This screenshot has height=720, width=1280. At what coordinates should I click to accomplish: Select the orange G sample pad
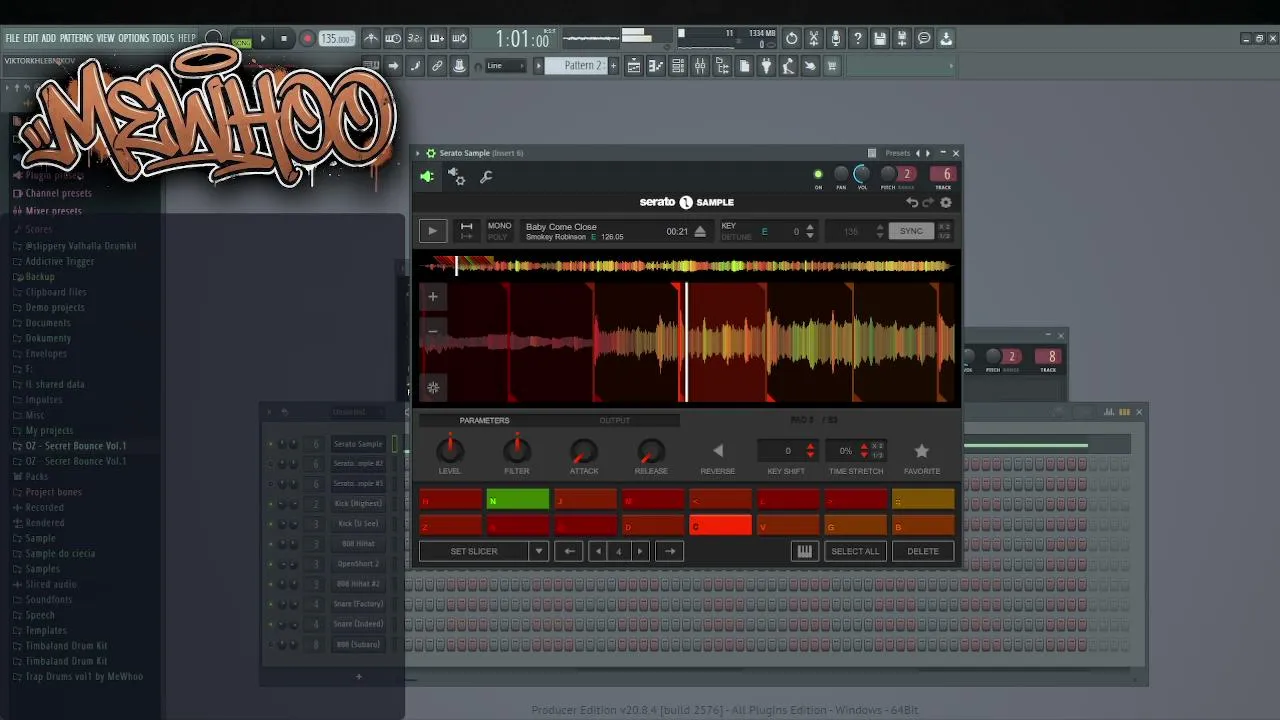point(855,525)
